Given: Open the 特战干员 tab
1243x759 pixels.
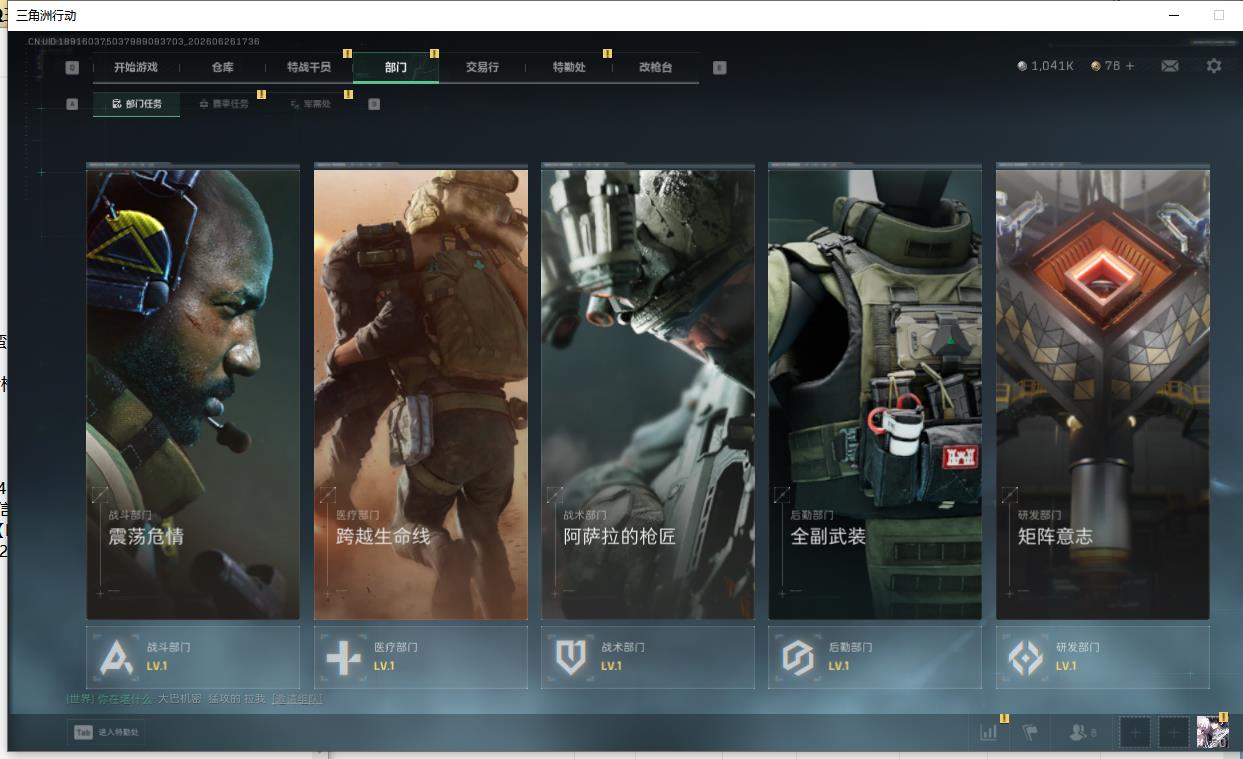Looking at the screenshot, I should pyautogui.click(x=309, y=67).
